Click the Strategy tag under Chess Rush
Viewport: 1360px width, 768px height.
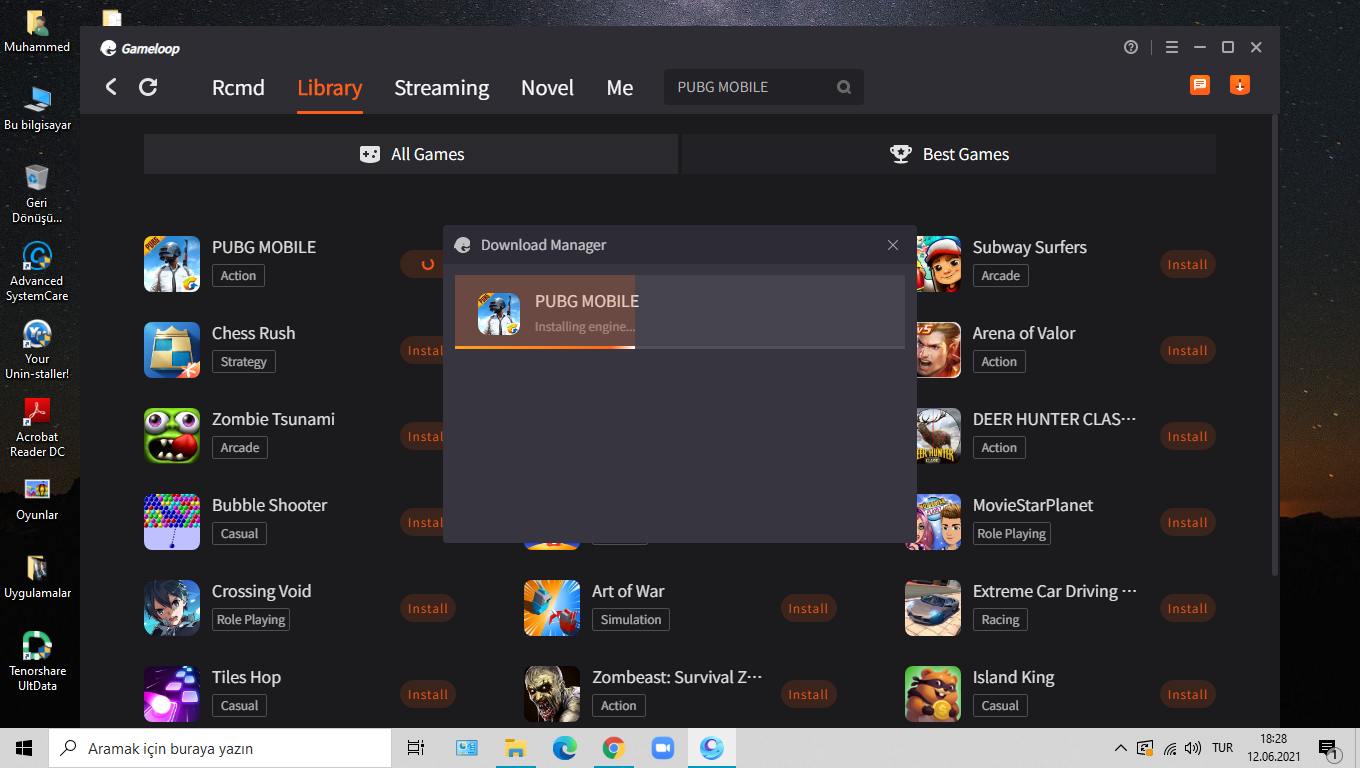(244, 362)
